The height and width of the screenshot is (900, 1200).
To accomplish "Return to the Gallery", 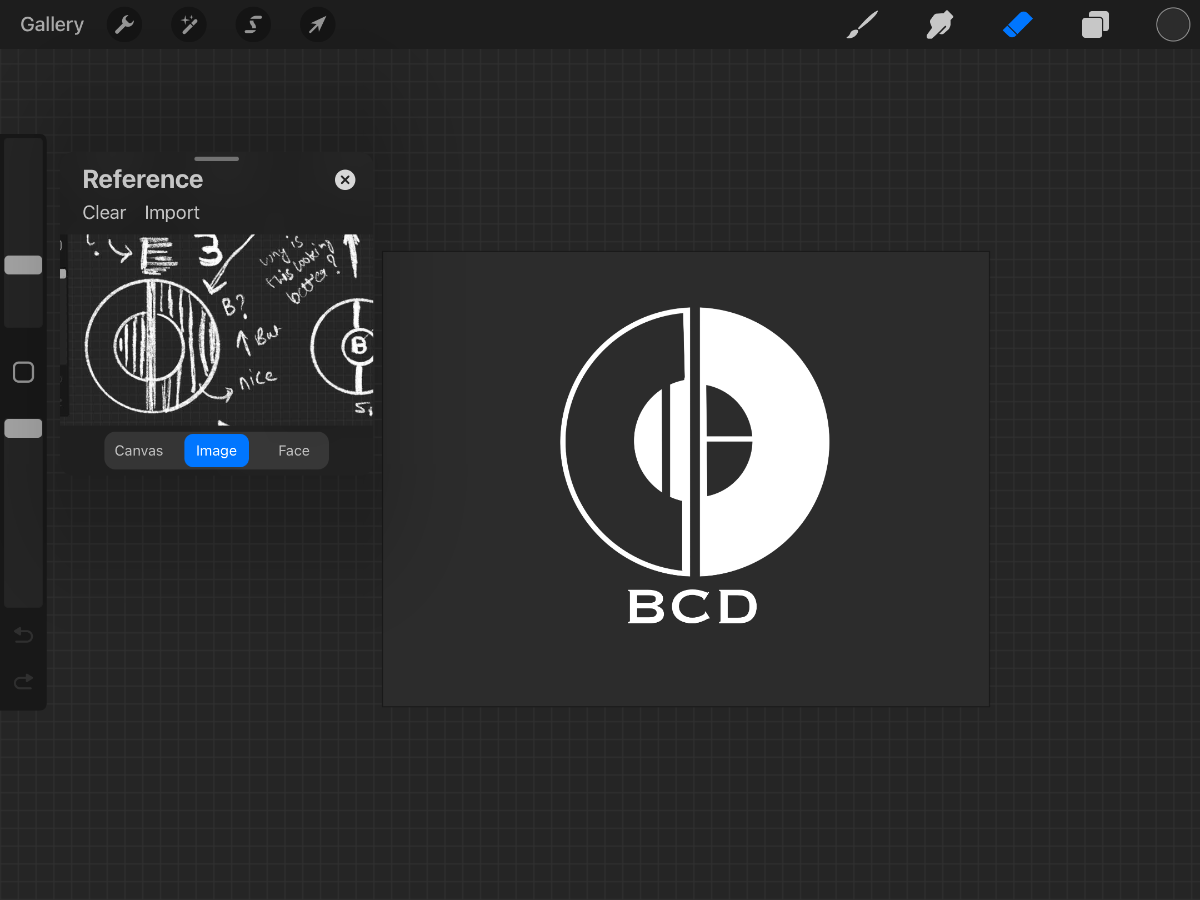I will pyautogui.click(x=52, y=25).
